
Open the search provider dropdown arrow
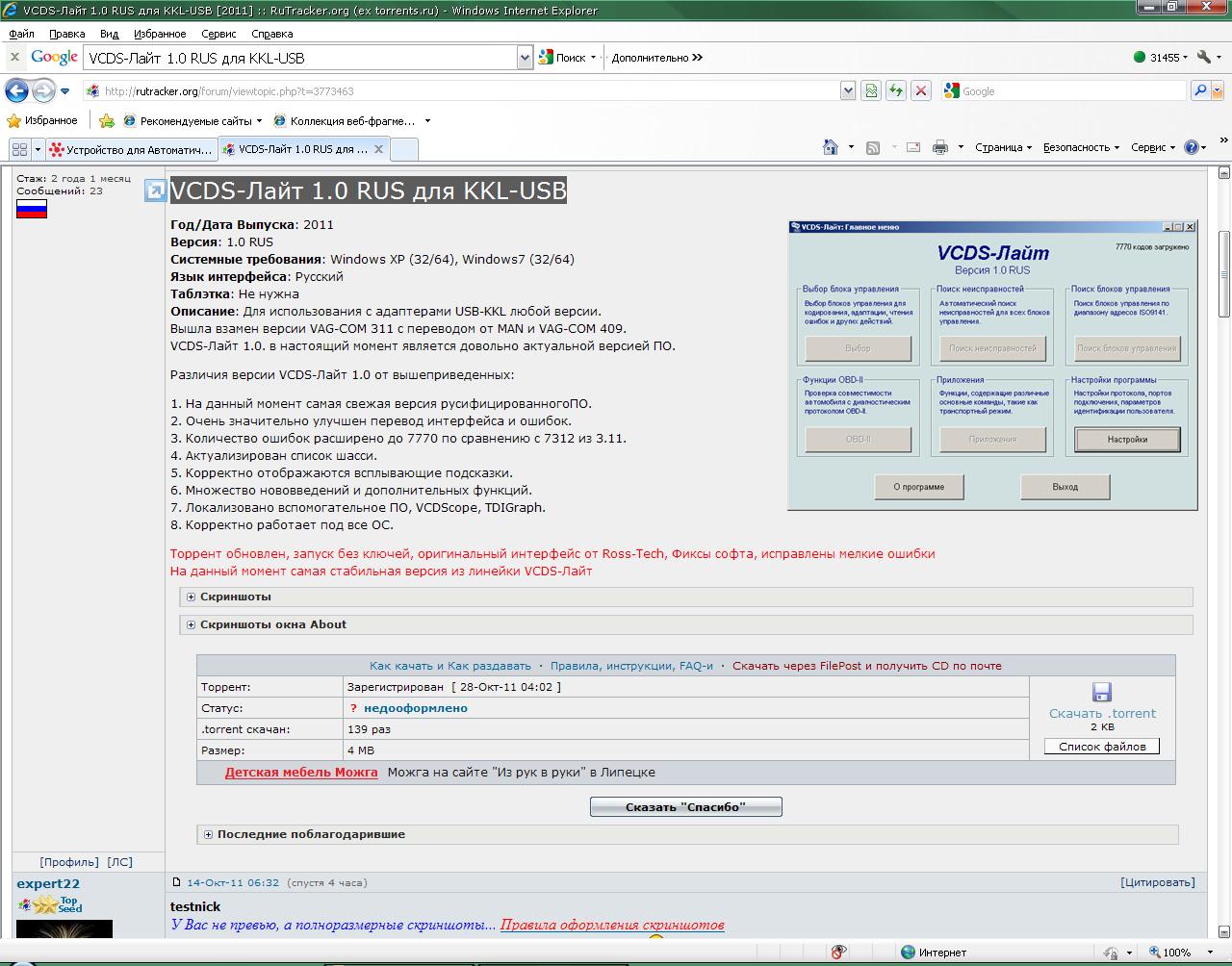pyautogui.click(x=1218, y=90)
